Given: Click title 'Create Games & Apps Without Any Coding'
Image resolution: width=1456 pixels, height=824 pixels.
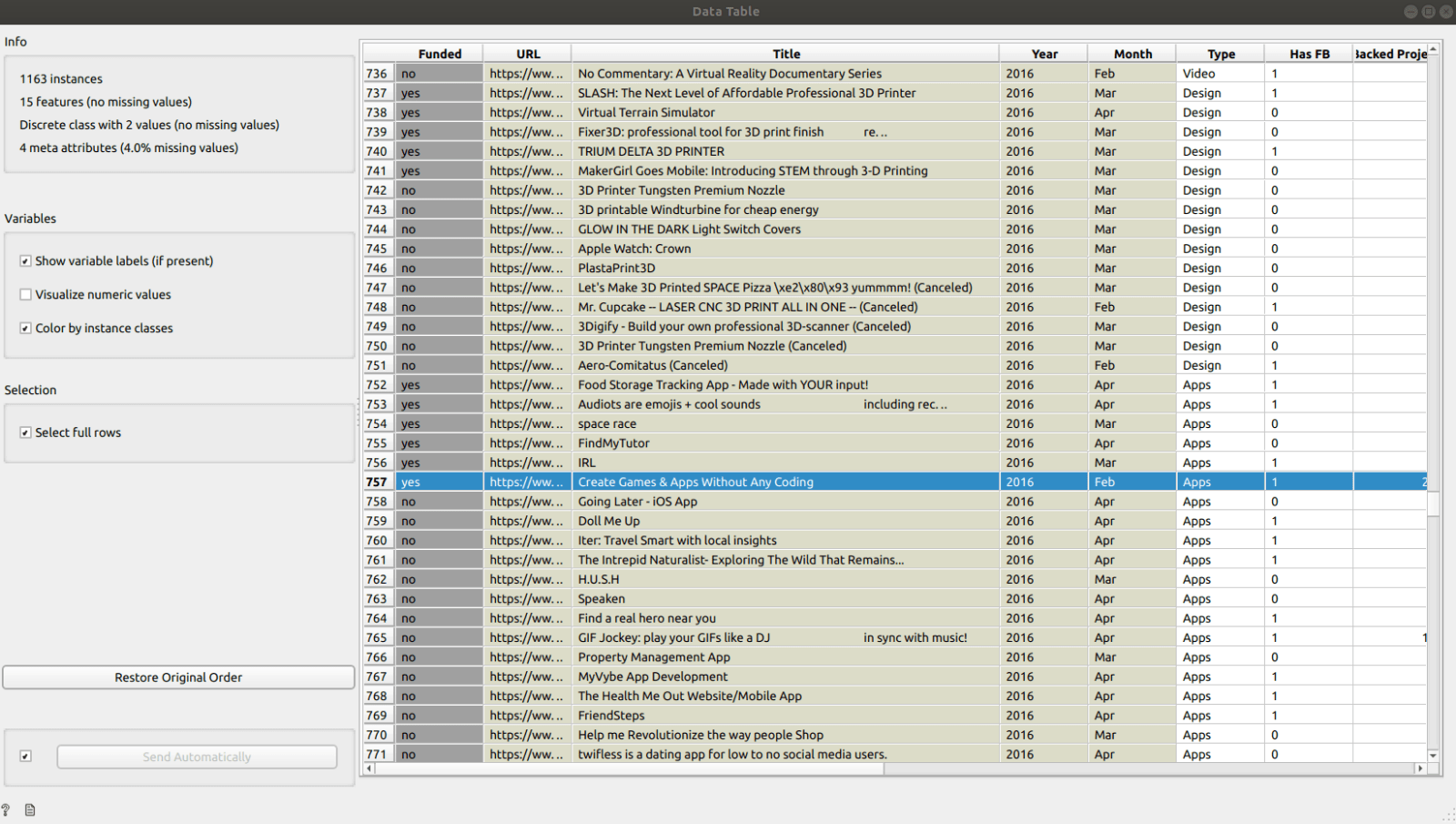Looking at the screenshot, I should point(695,482).
